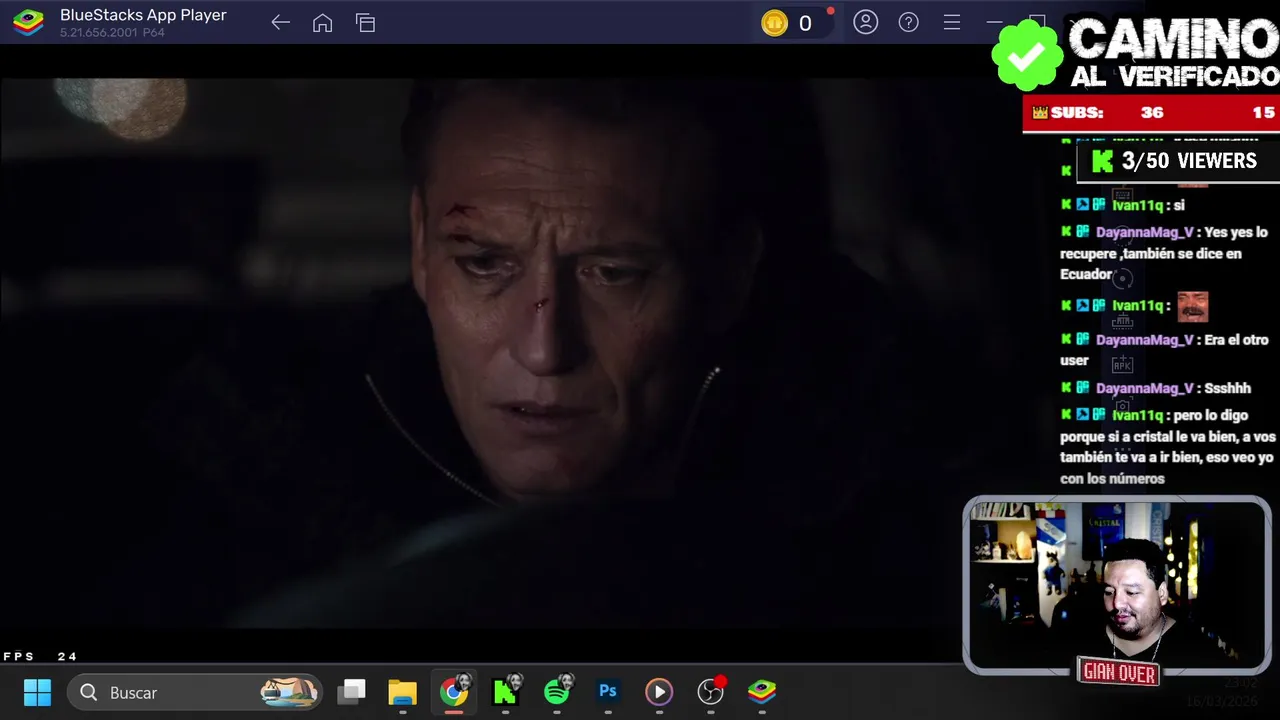Open the BlueStacks account profile icon

[x=866, y=22]
